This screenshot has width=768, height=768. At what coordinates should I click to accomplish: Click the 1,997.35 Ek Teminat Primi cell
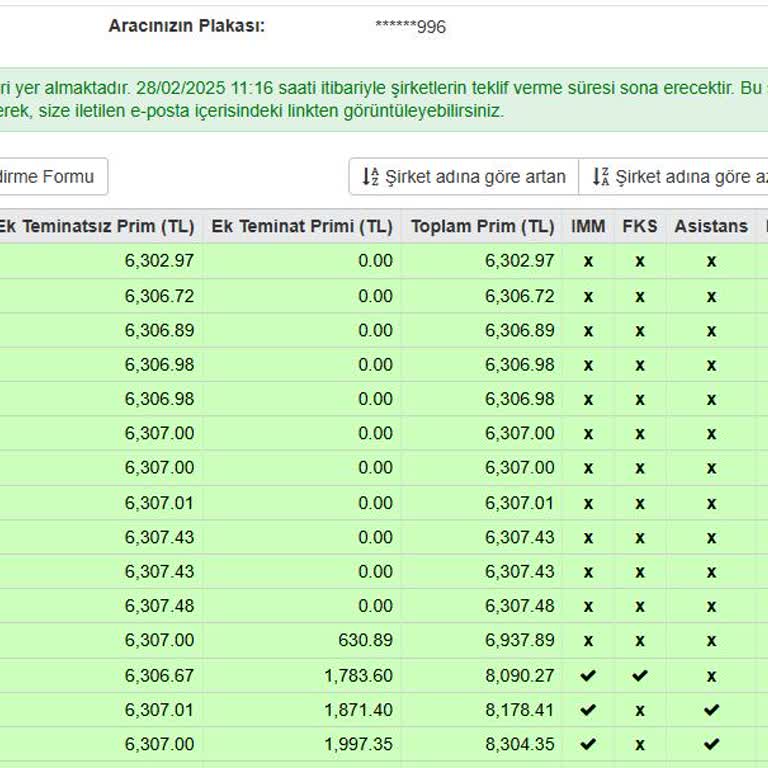click(x=358, y=744)
